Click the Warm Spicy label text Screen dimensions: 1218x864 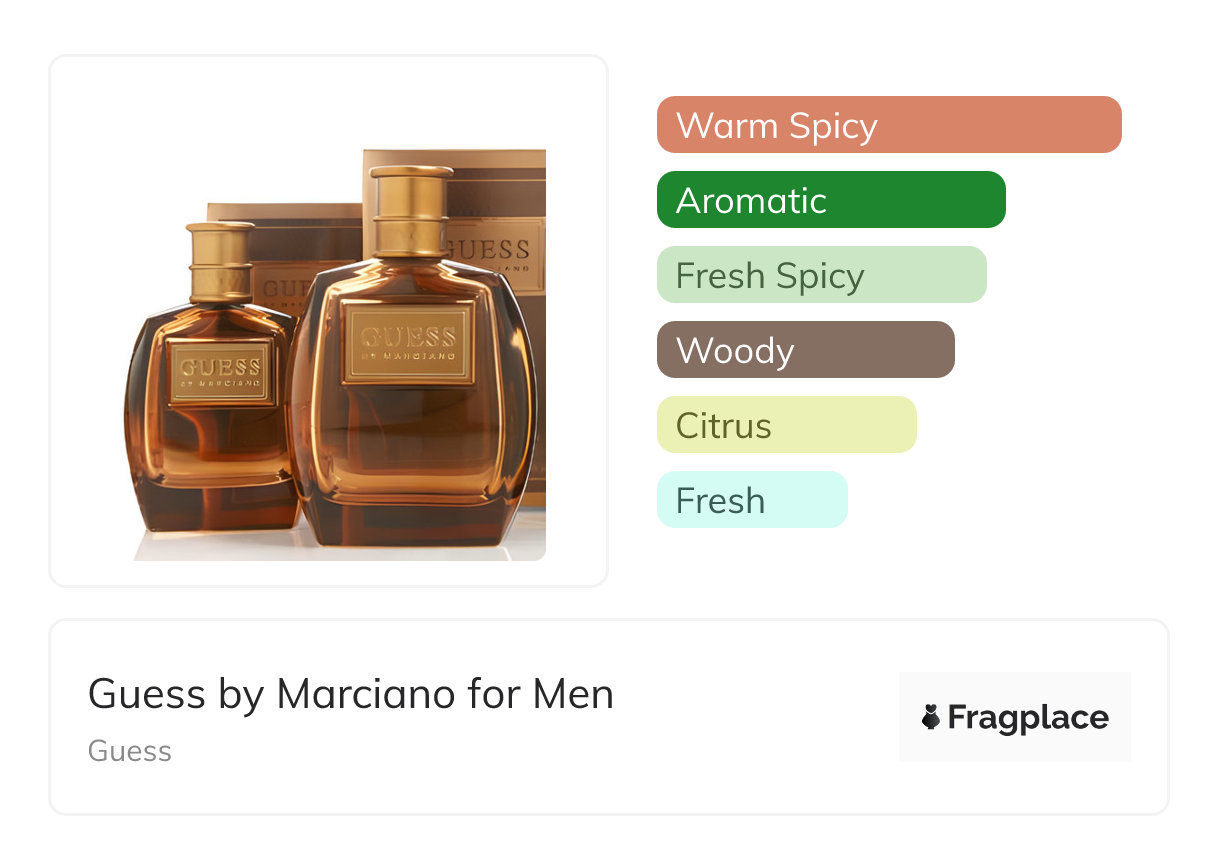click(x=776, y=126)
